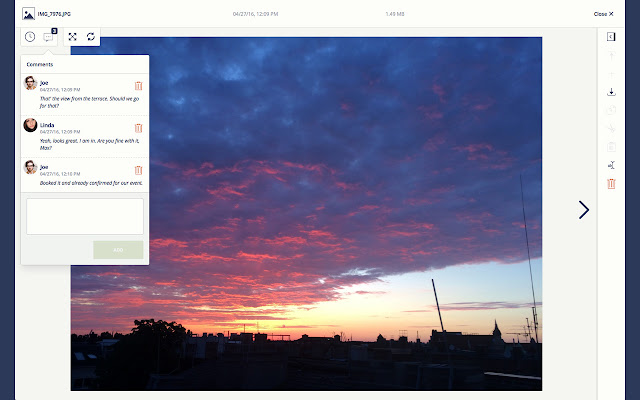Click comment text about the terrace view
Viewport: 640px width, 400px height.
pyautogui.click(x=89, y=102)
